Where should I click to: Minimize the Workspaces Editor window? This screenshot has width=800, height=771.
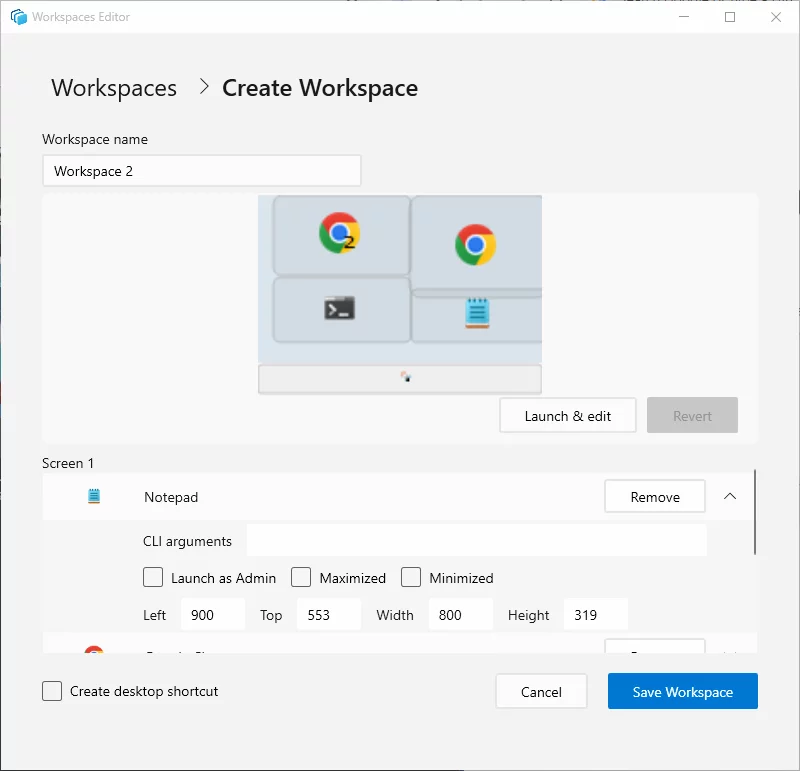click(x=684, y=17)
